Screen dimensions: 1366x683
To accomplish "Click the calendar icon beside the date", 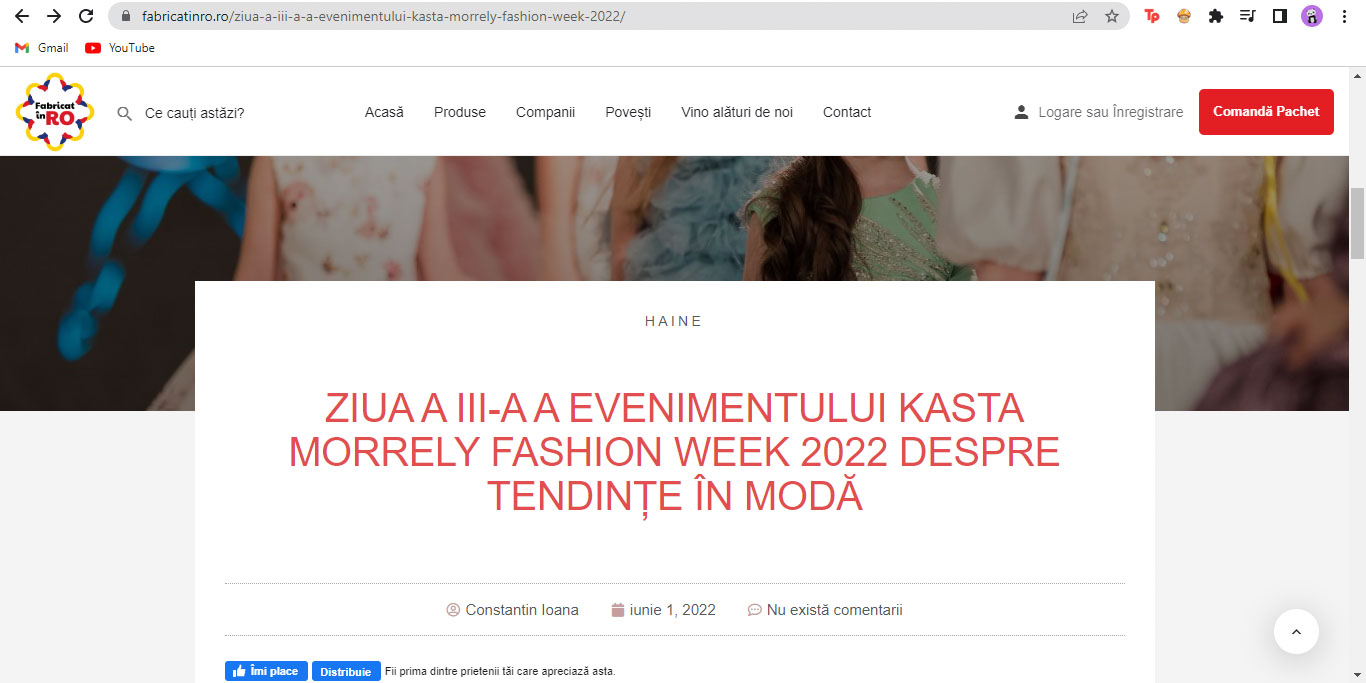I will (x=618, y=610).
